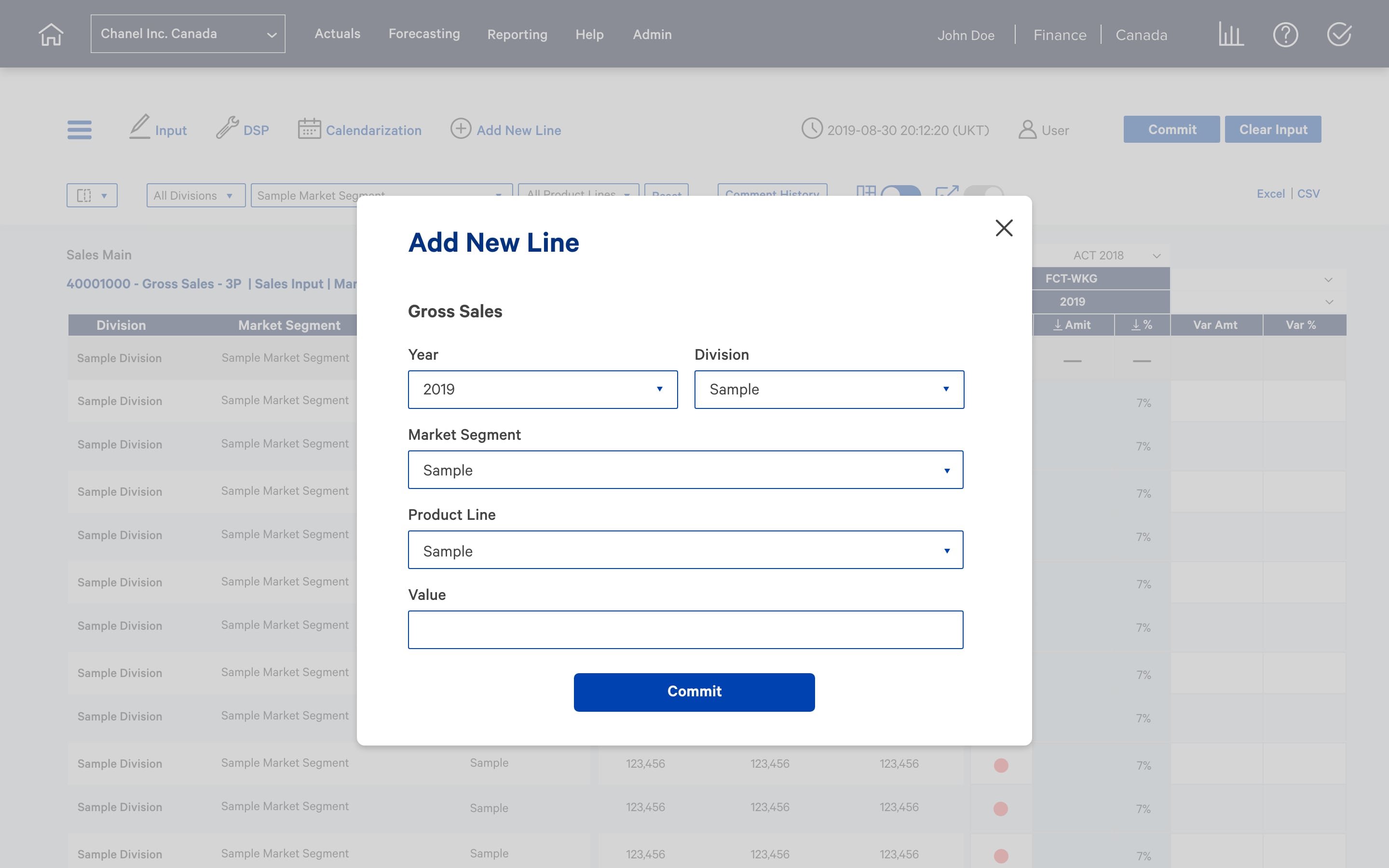Open the Chanel Inc. Canada company dropdown
This screenshot has height=868, width=1389.
coord(188,34)
